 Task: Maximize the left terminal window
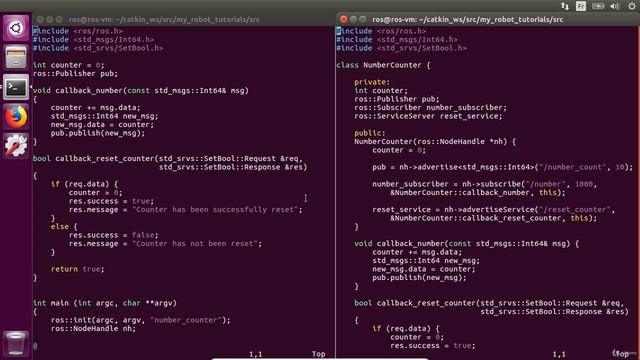pyautogui.click(x=59, y=19)
